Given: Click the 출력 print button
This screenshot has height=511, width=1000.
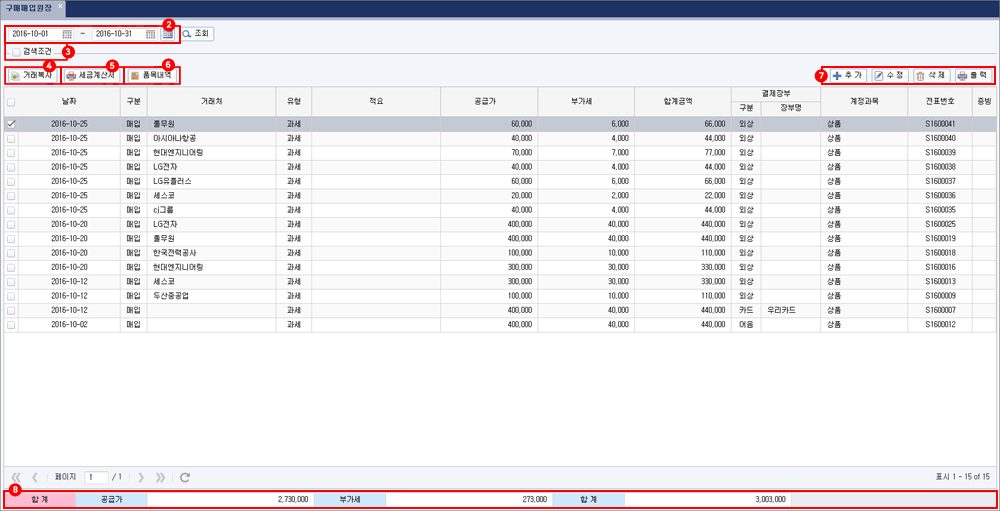Looking at the screenshot, I should click(973, 76).
